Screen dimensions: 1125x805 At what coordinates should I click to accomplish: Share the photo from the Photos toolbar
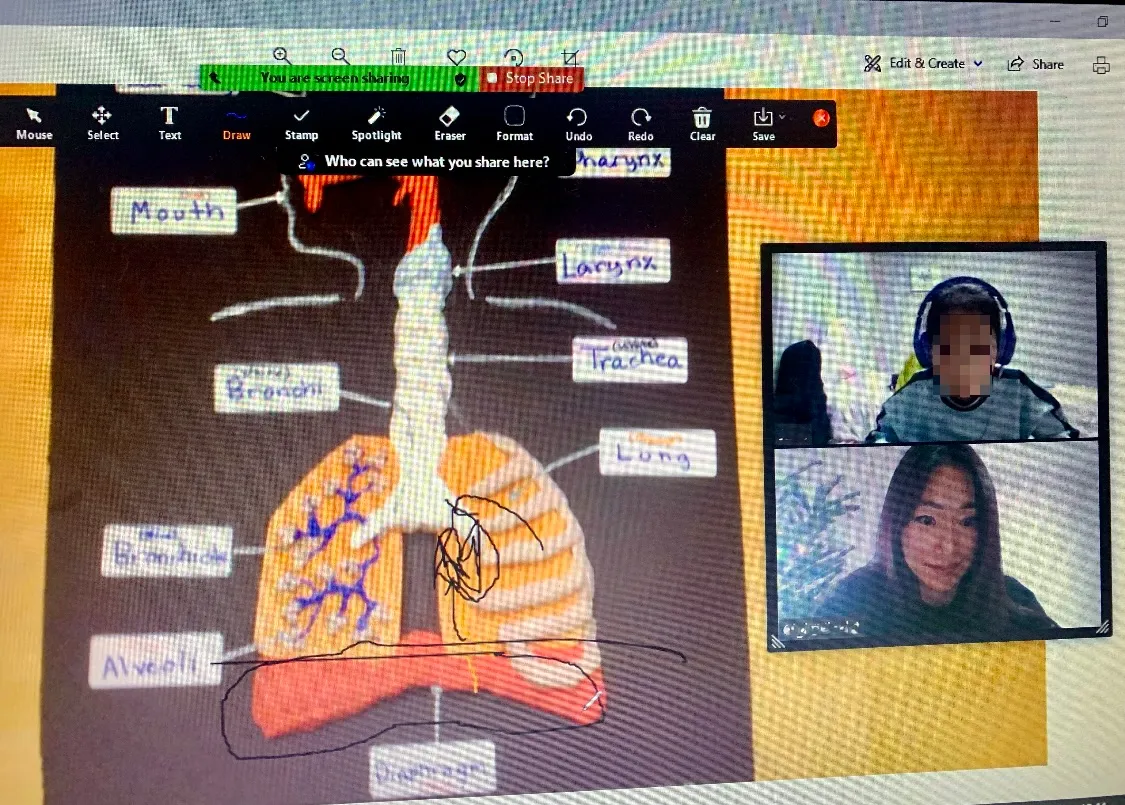[1035, 64]
